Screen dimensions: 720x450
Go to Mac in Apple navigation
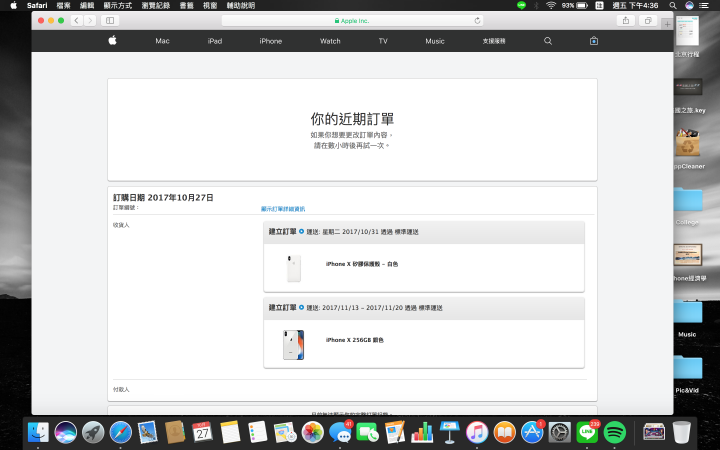pyautogui.click(x=162, y=41)
